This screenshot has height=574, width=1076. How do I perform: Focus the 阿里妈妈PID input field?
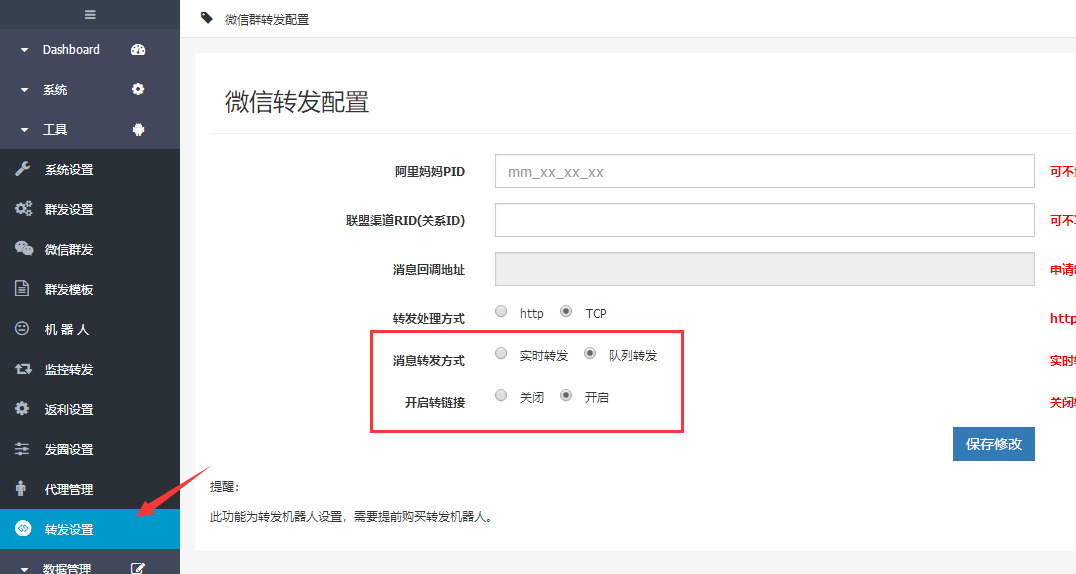pyautogui.click(x=764, y=171)
